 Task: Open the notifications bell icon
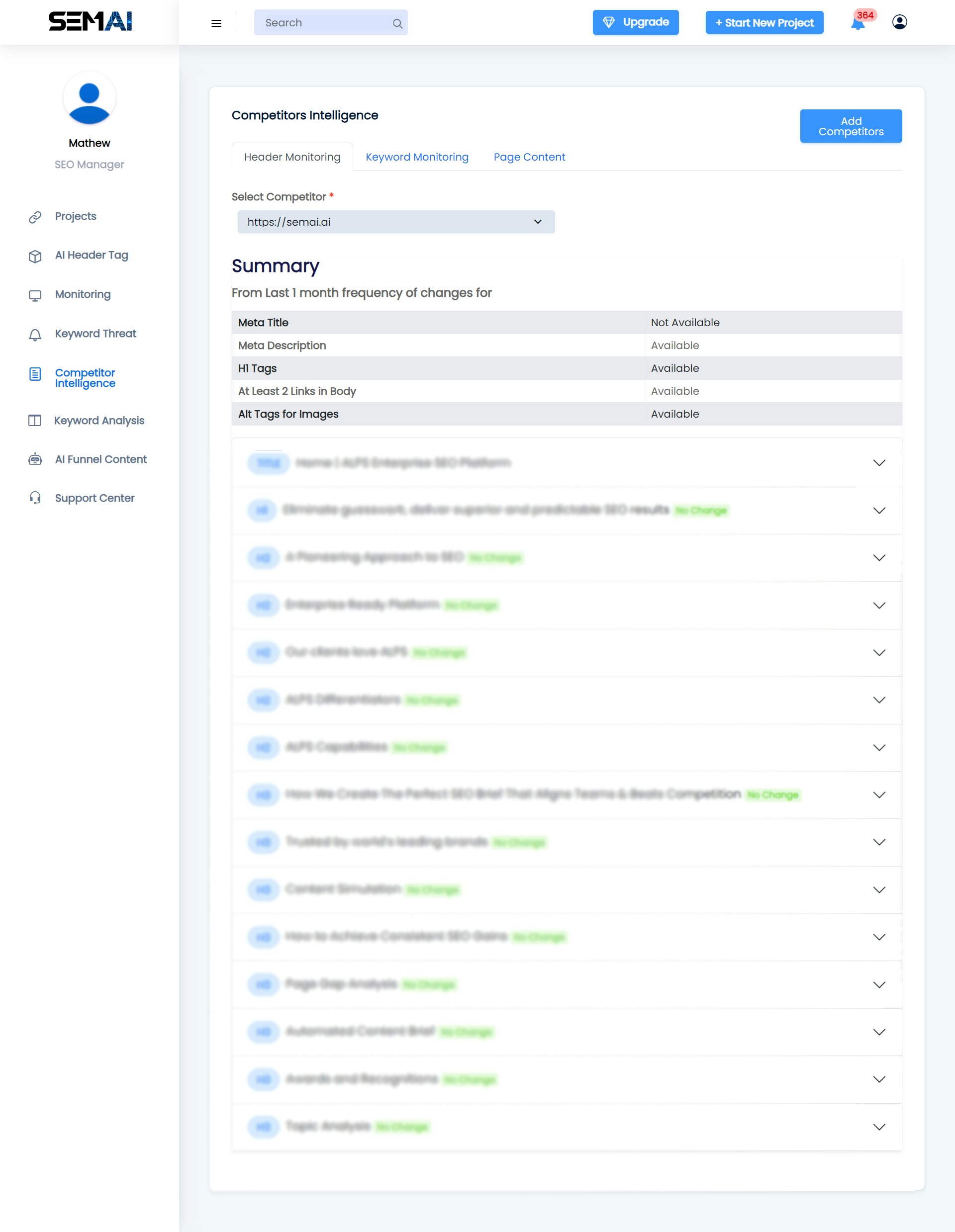(858, 23)
